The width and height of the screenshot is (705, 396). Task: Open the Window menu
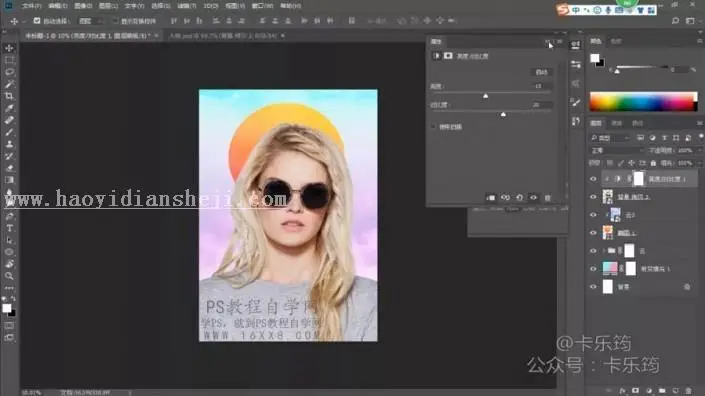point(262,6)
